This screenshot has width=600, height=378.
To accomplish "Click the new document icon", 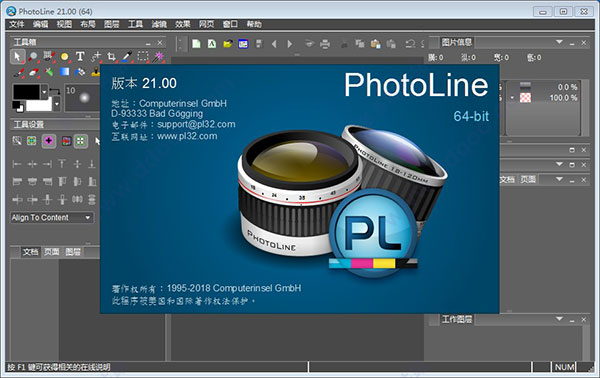I will (x=196, y=44).
